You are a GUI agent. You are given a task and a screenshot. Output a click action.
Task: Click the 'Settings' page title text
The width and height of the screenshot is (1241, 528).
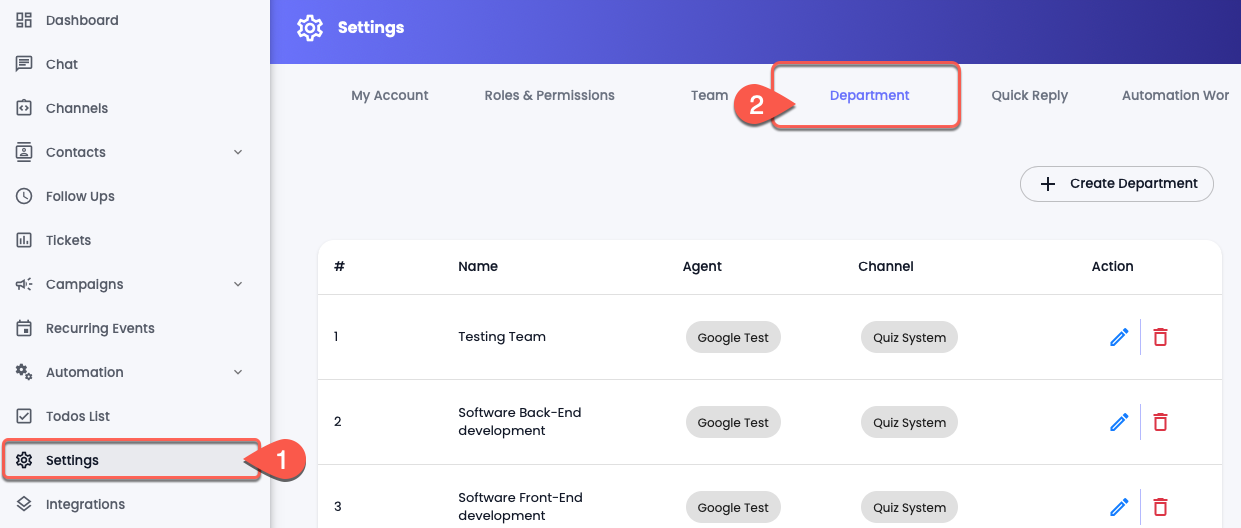tap(371, 28)
